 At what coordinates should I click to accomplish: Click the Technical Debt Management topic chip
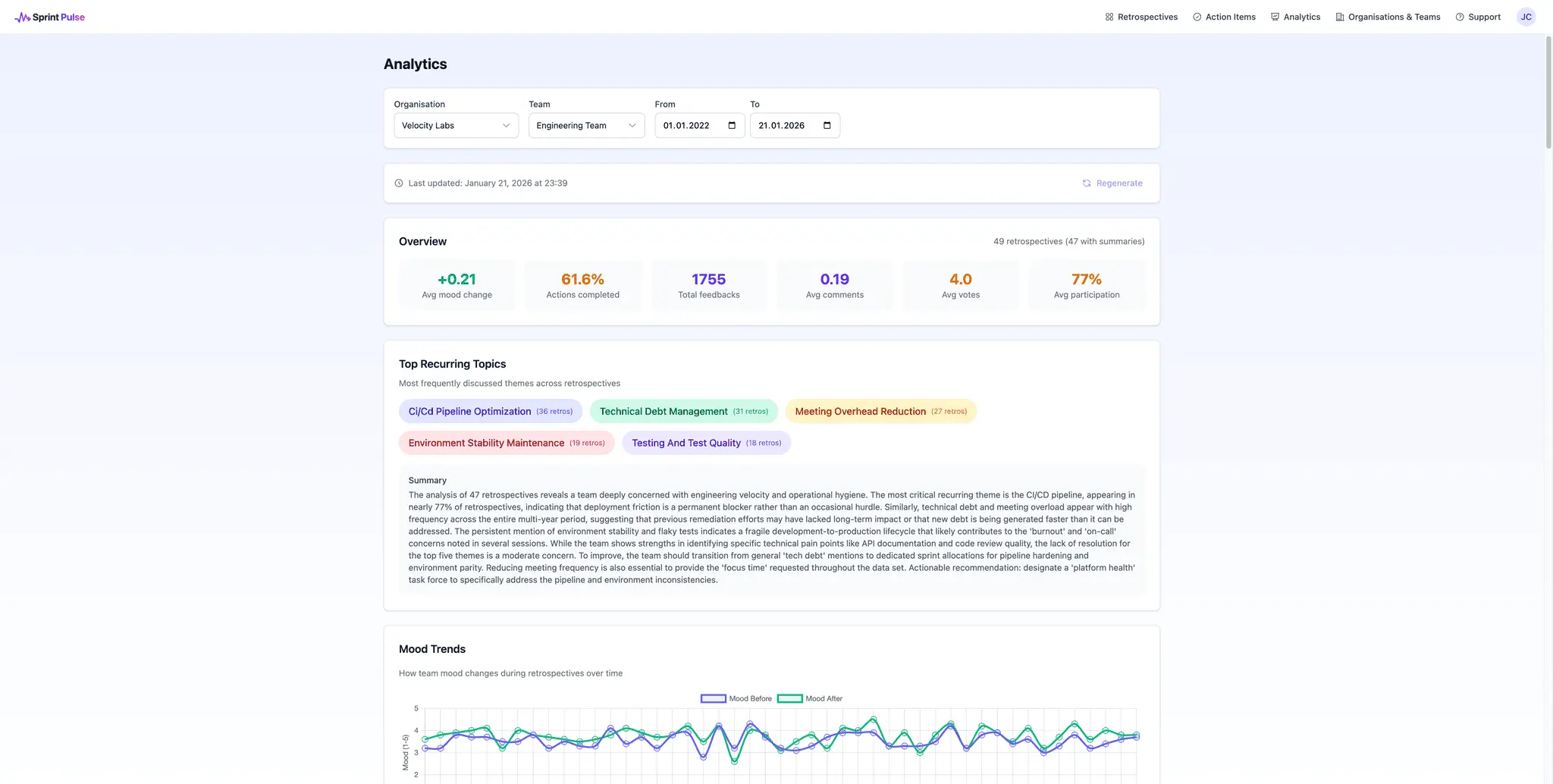[x=684, y=411]
